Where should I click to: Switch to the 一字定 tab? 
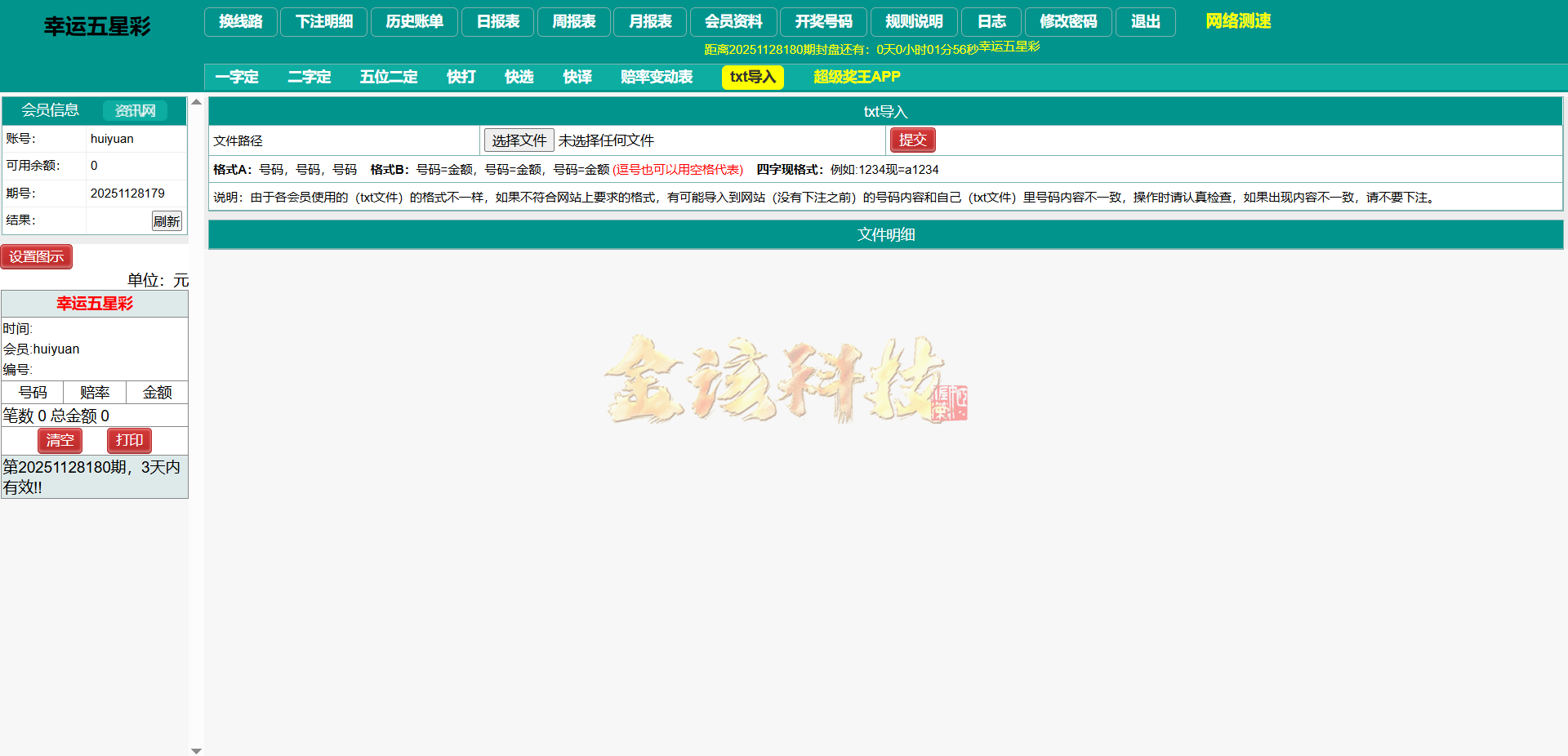(236, 77)
